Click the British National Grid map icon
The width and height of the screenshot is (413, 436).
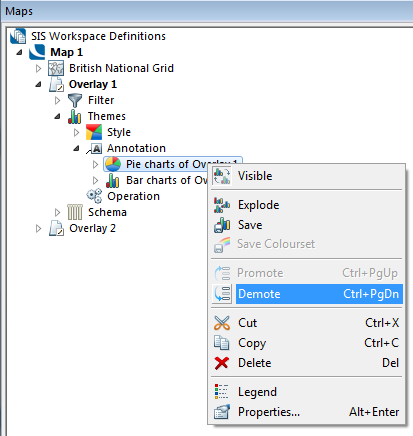click(x=56, y=68)
